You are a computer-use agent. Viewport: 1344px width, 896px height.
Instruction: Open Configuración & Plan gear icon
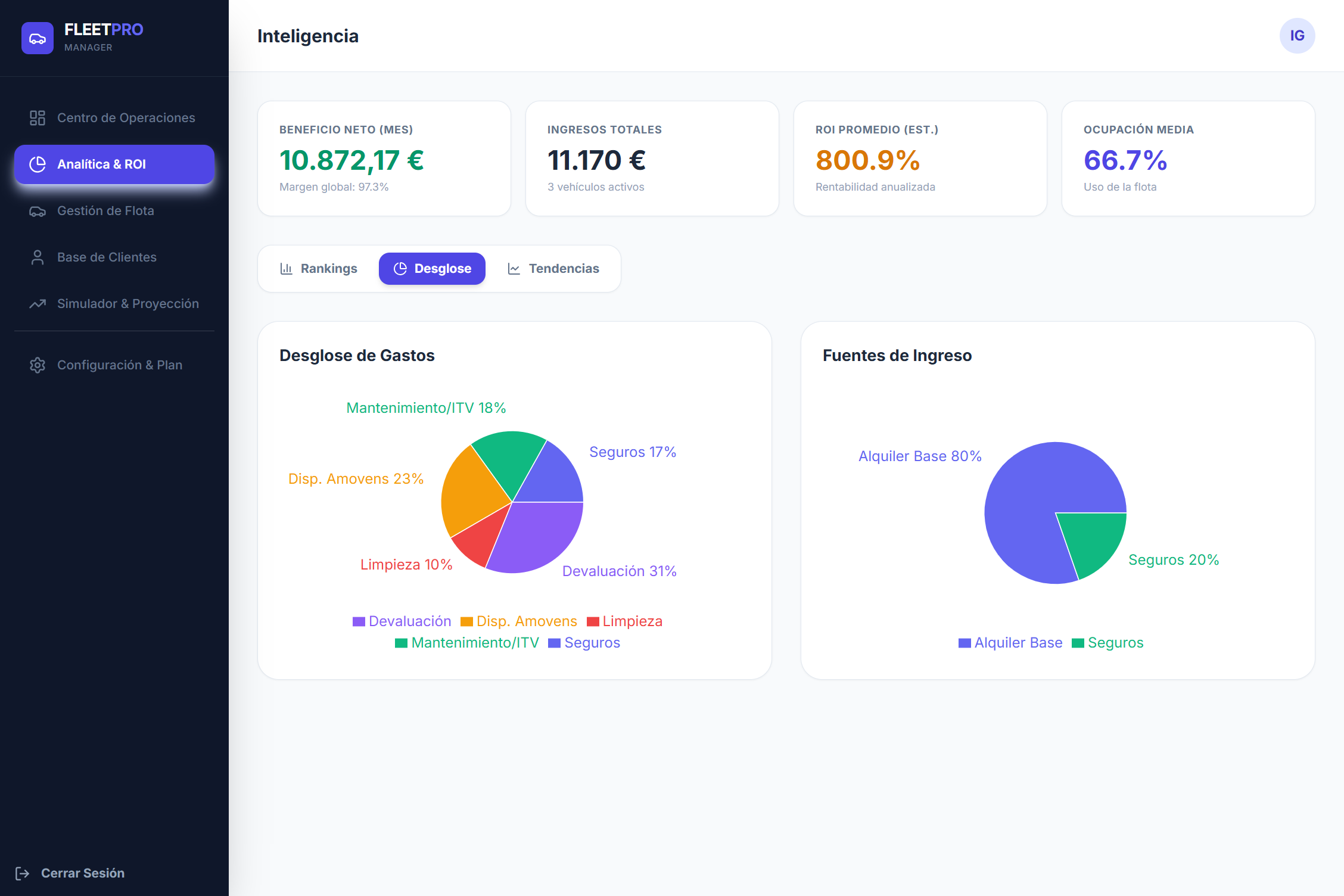[x=38, y=365]
